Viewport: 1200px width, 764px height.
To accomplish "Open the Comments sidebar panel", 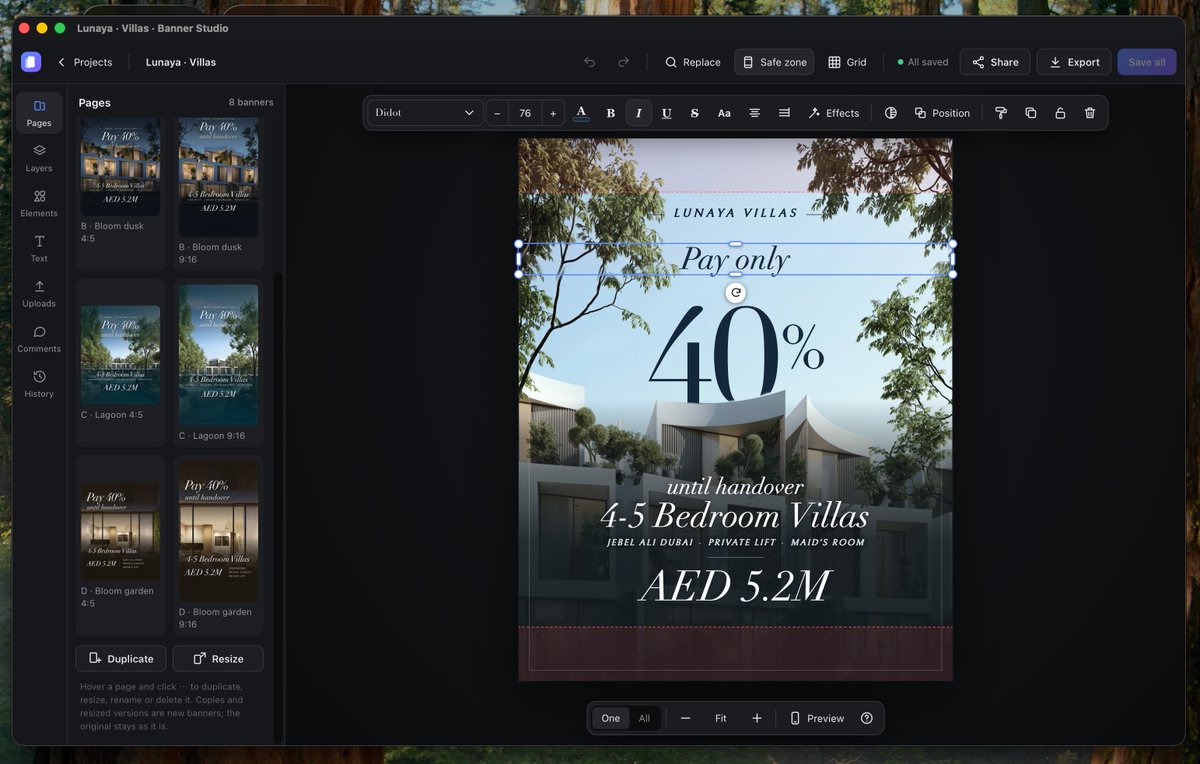I will click(x=39, y=338).
